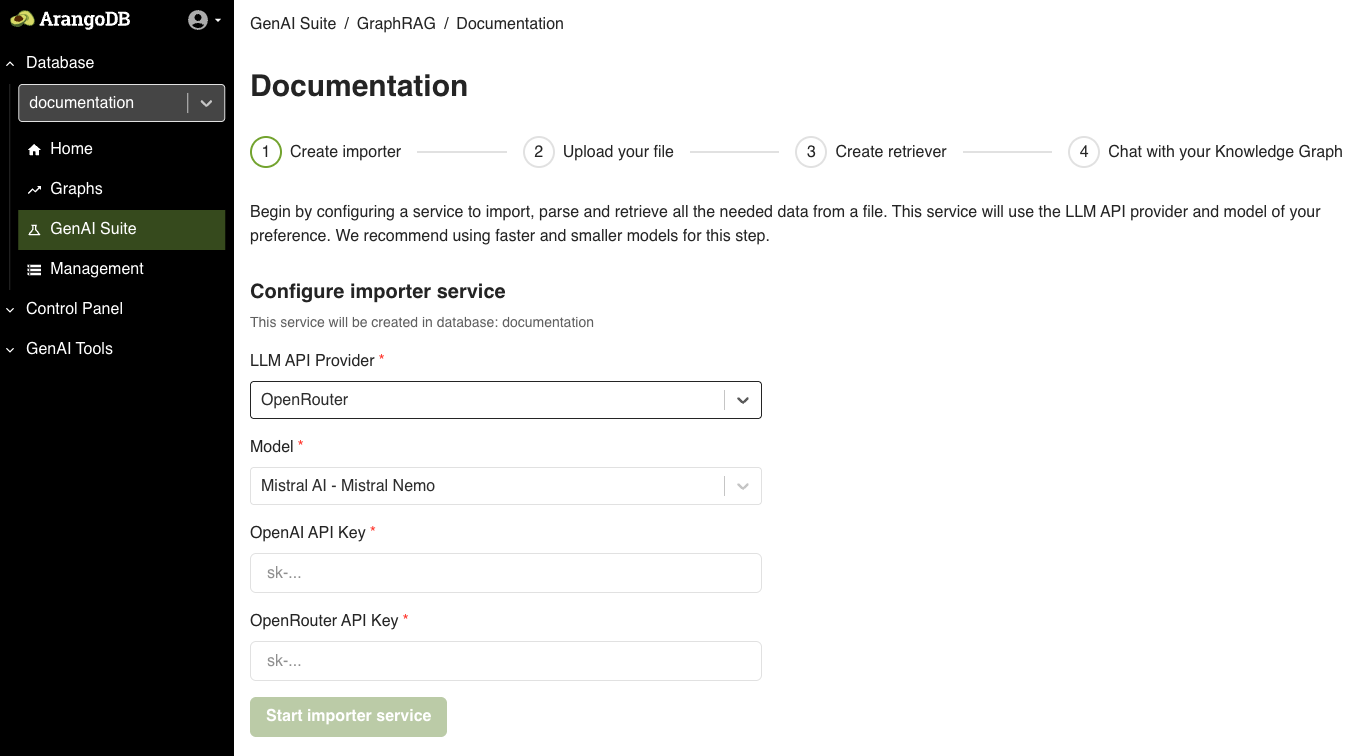The width and height of the screenshot is (1353, 756).
Task: Click the Configure importer service heading
Action: click(378, 292)
